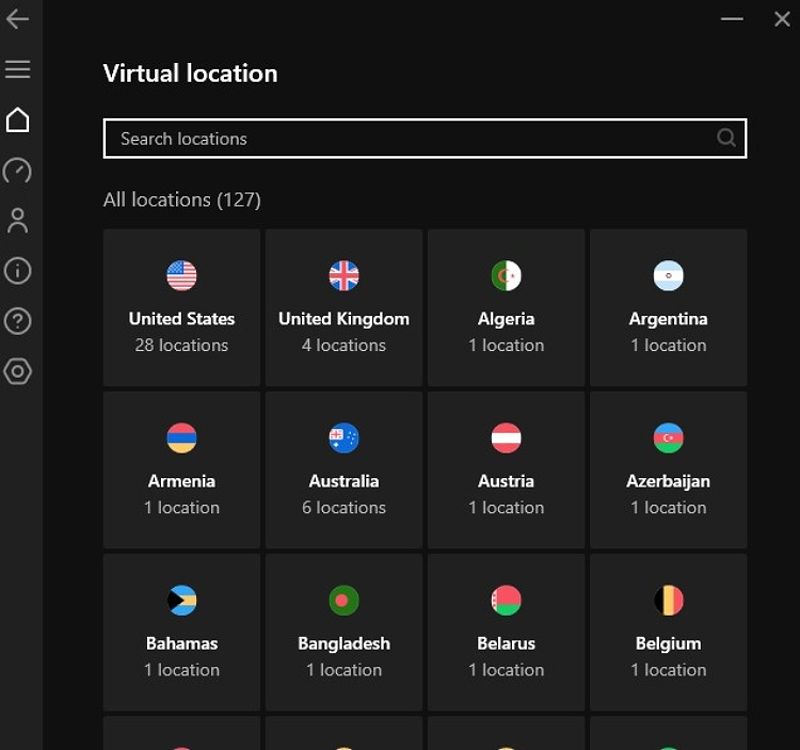800x750 pixels.
Task: Click the '6 locations' text
Action: tap(344, 508)
